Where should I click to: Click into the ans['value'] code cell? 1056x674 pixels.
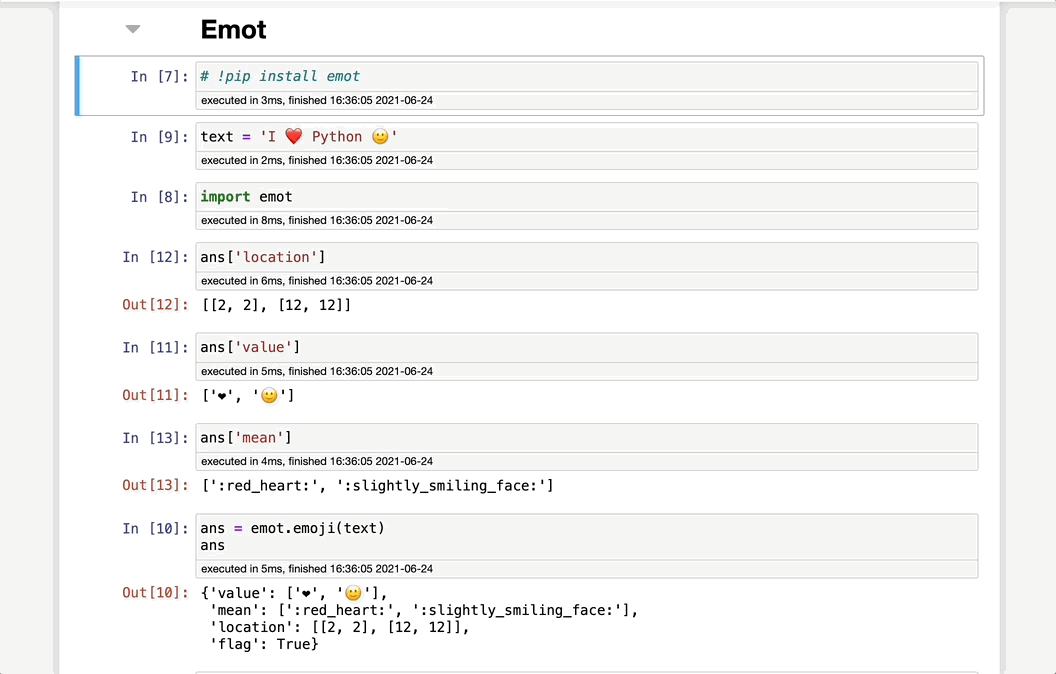[586, 347]
